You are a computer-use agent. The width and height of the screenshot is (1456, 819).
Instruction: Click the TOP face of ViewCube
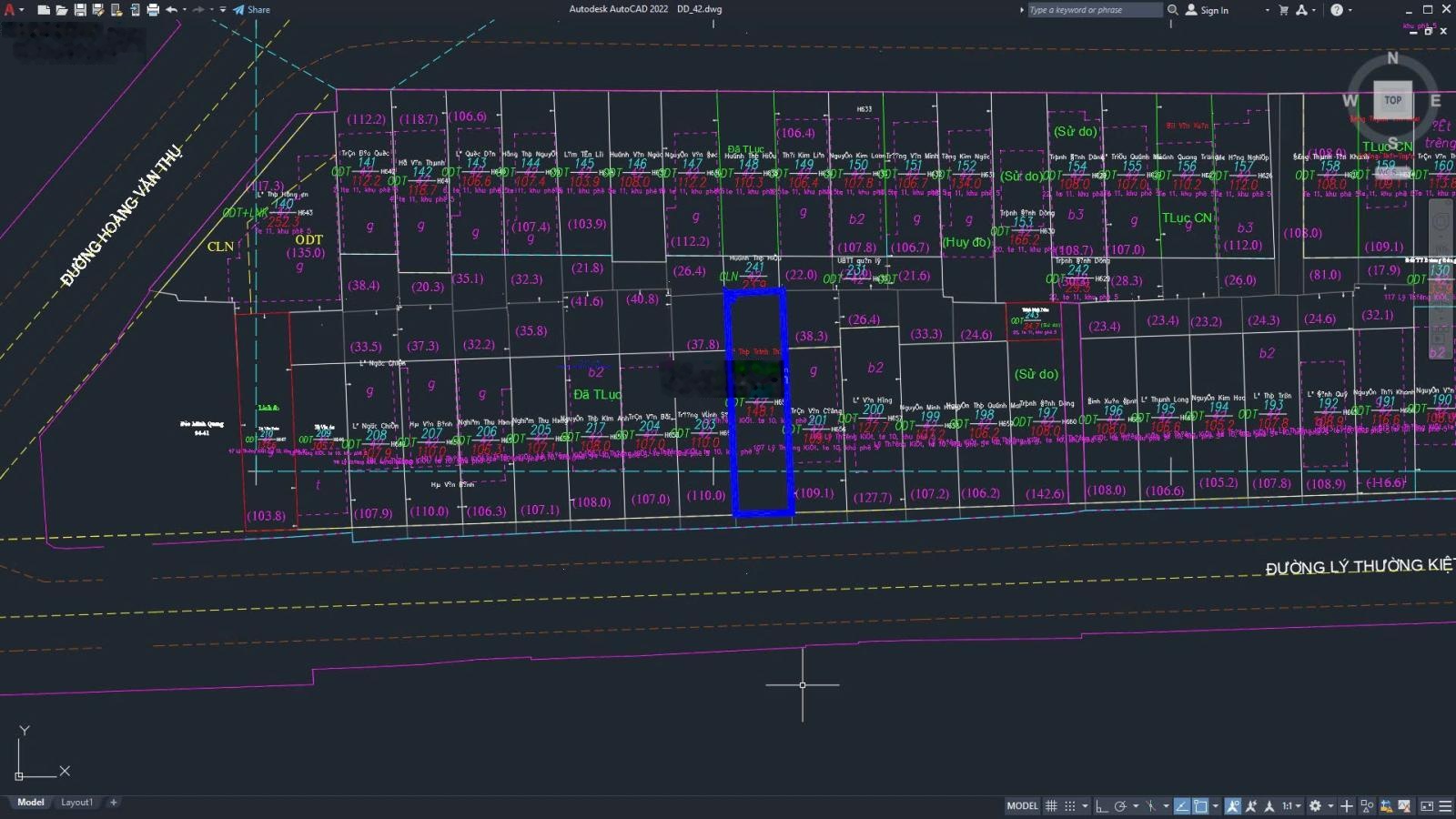tap(1392, 100)
